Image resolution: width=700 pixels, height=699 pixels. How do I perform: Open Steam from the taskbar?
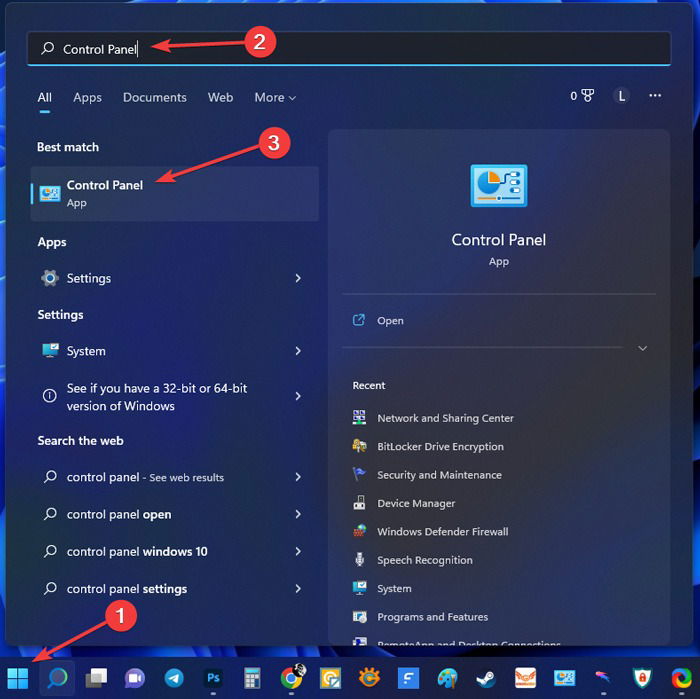click(486, 678)
